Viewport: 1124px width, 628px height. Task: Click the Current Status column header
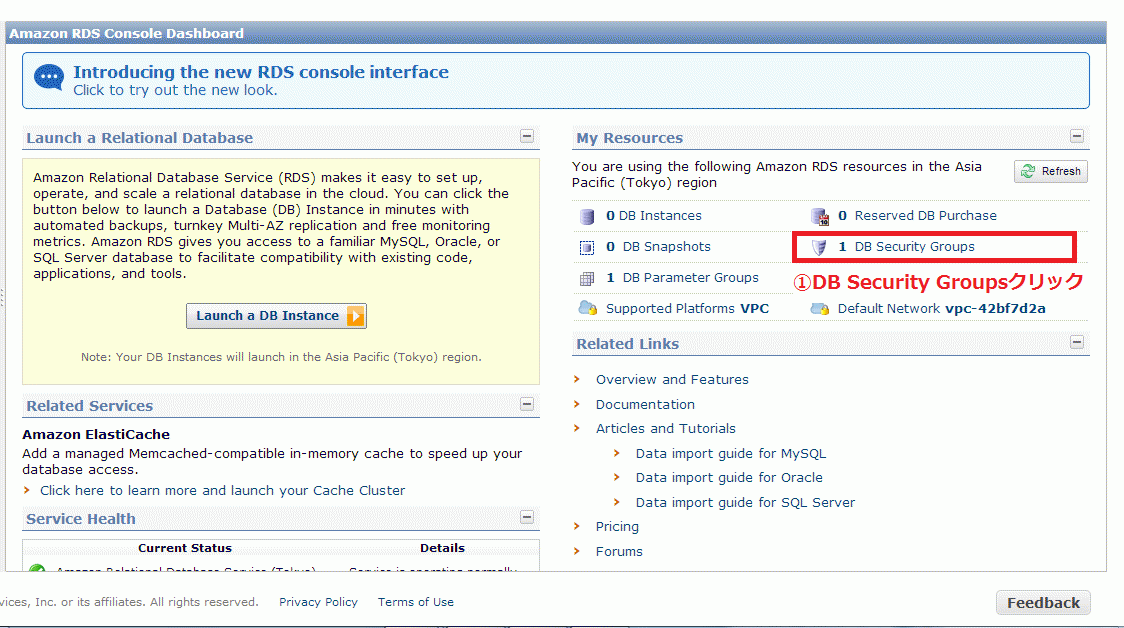pos(185,548)
